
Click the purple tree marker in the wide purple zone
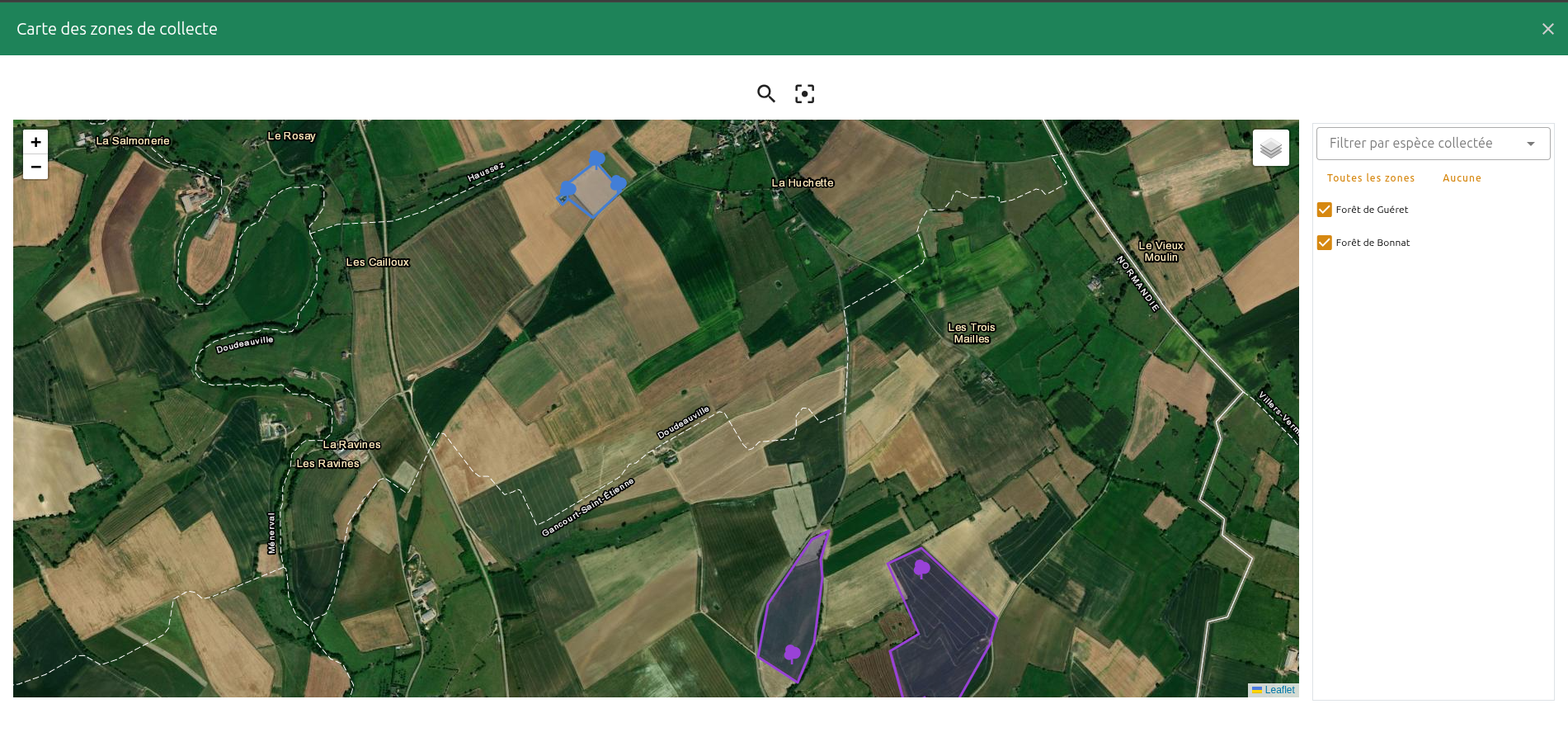pos(922,568)
